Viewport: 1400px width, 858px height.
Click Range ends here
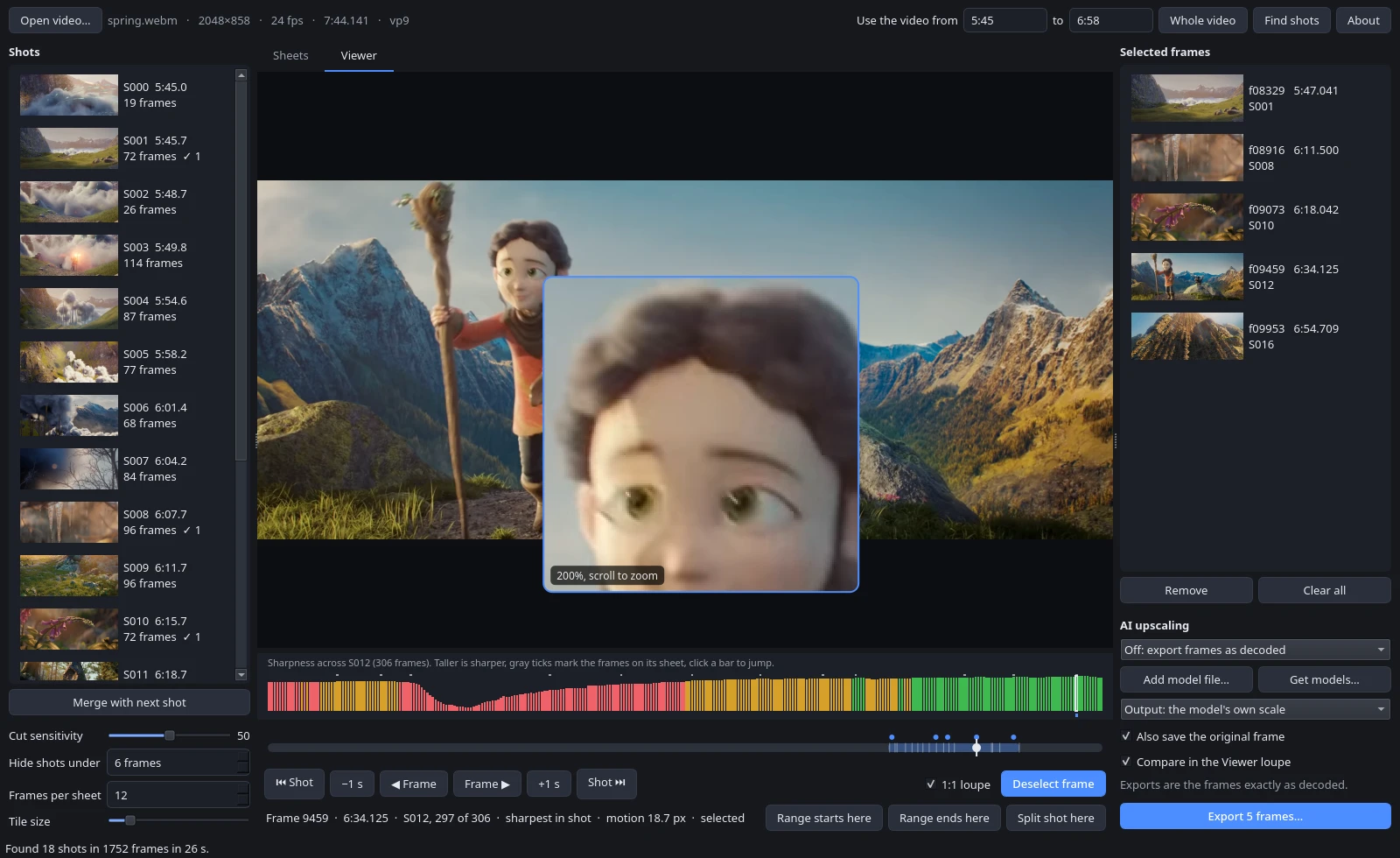pyautogui.click(x=944, y=818)
